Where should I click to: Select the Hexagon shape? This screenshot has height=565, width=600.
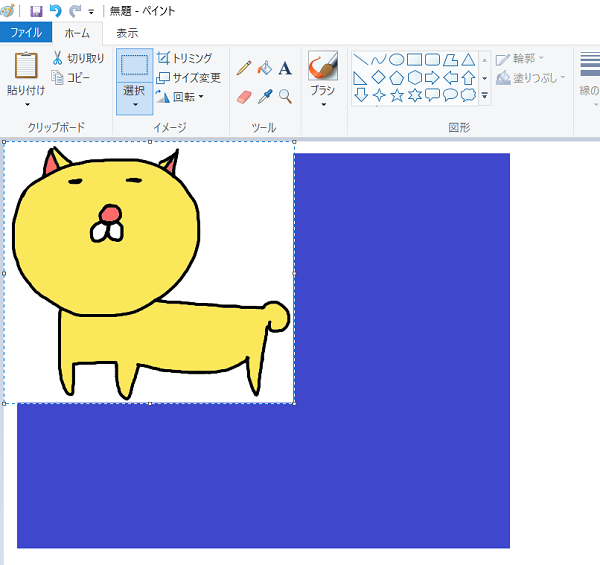(x=414, y=78)
